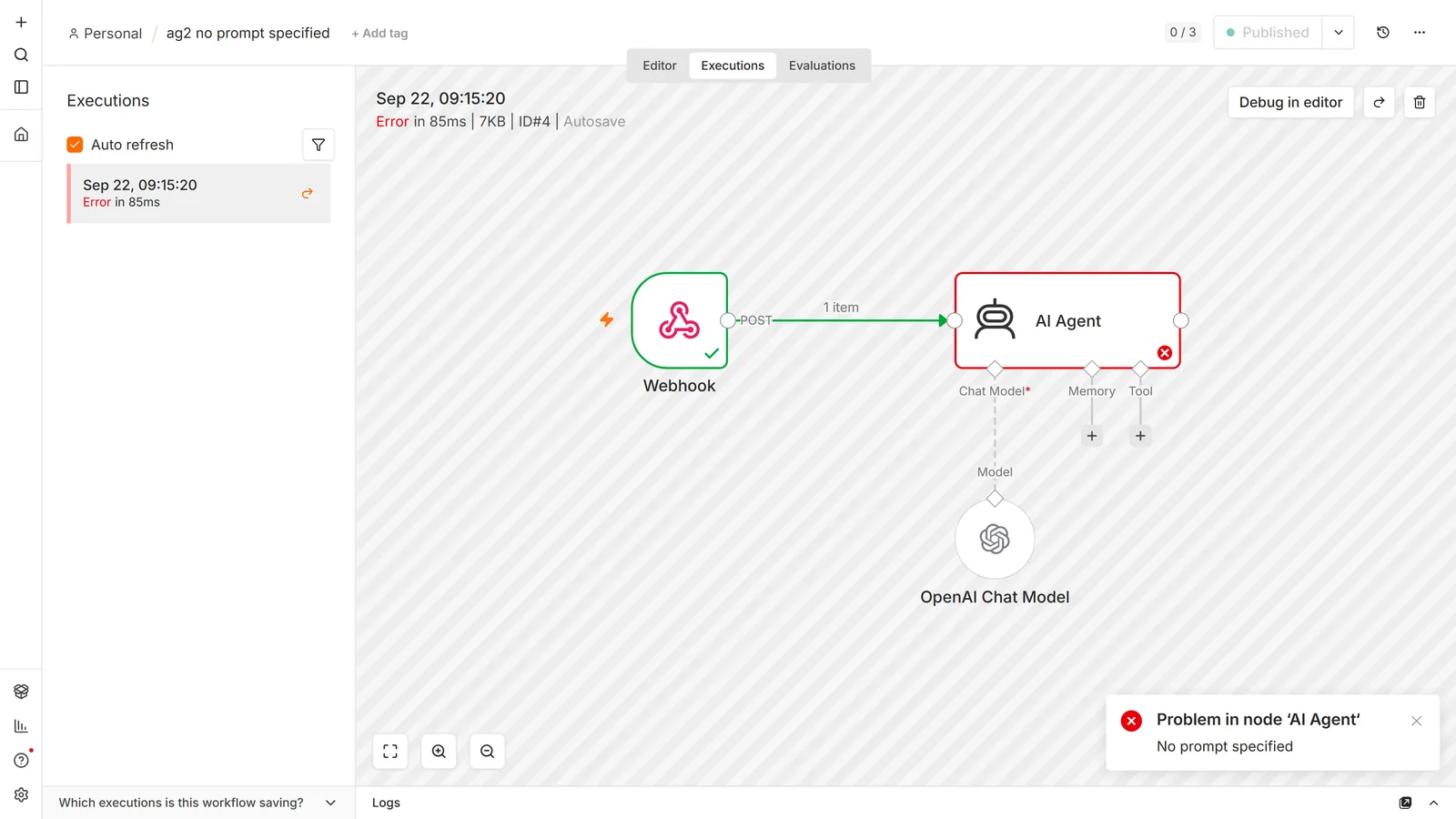Dismiss the AI Agent error notification

tap(1416, 721)
